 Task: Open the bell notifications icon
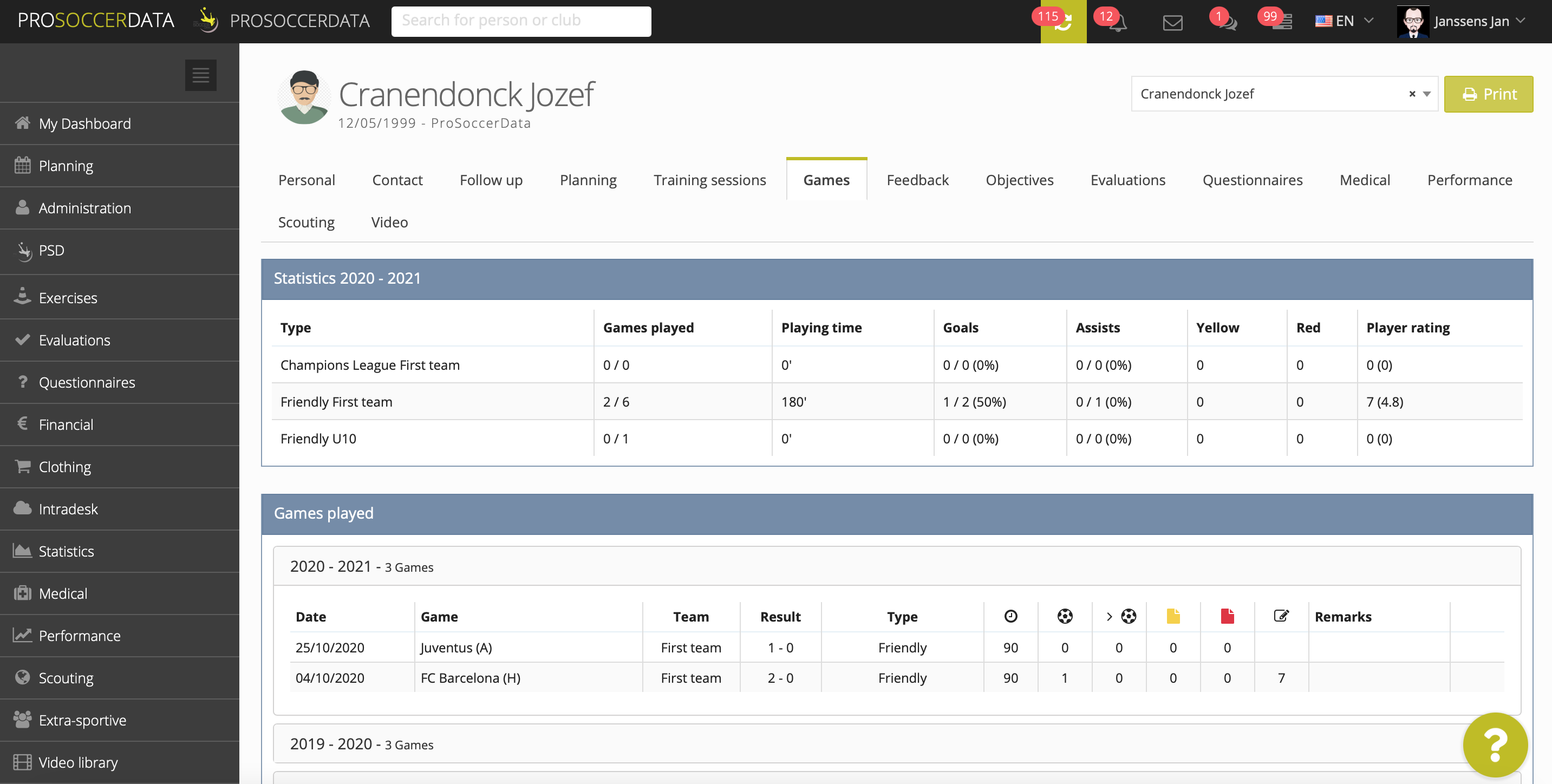coord(1118,23)
